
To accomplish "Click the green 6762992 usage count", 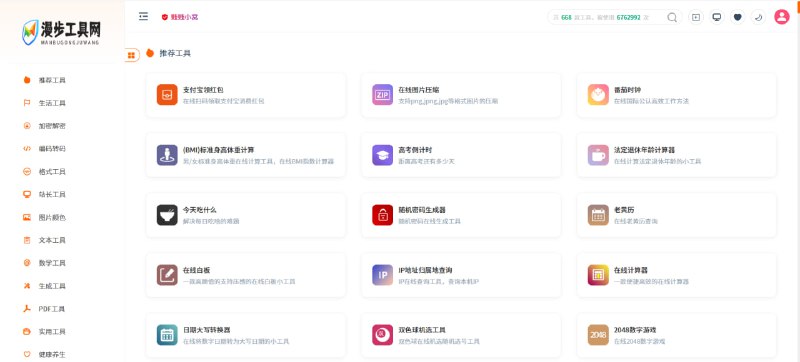I will [x=629, y=17].
